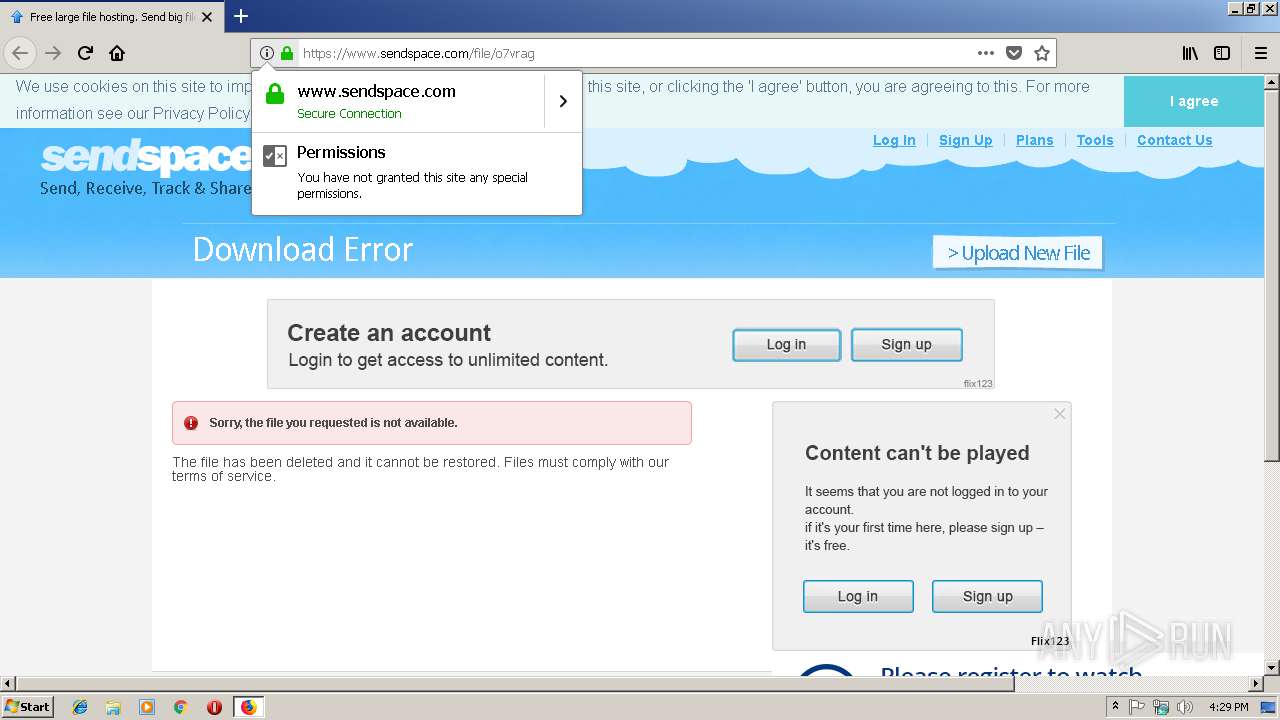Click Sign up under Content can't be played

click(x=987, y=596)
